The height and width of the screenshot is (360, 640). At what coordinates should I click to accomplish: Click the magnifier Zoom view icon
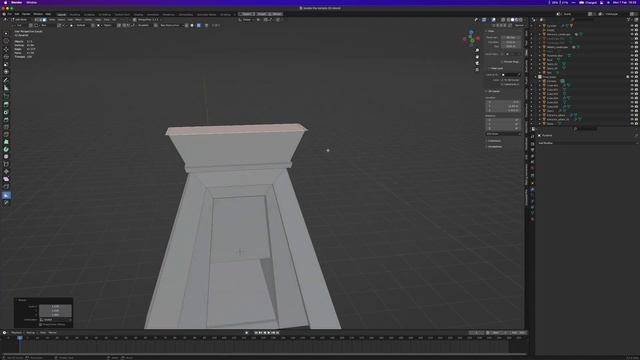[477, 51]
